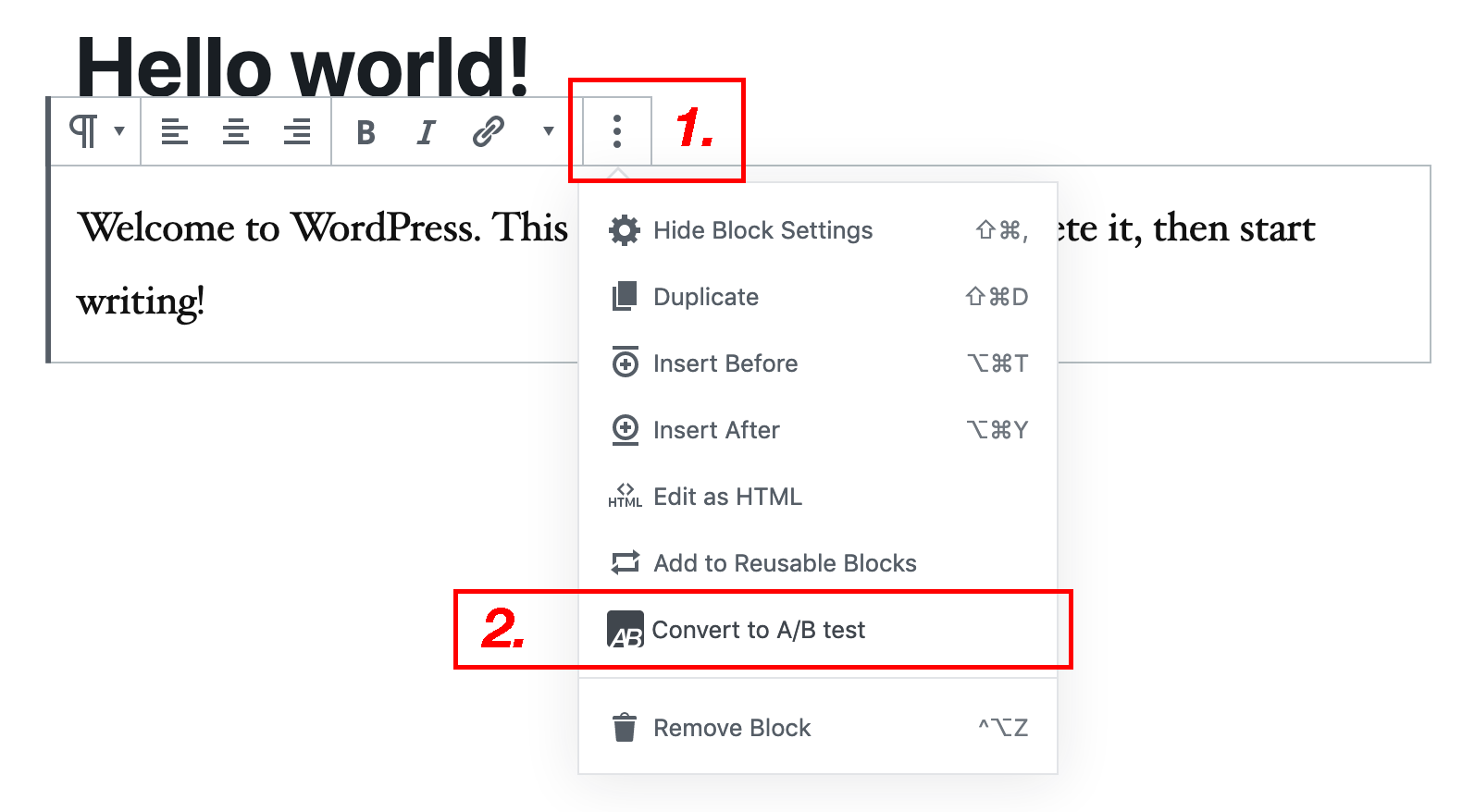Toggle italic formatting
Viewport: 1462px width, 812px height.
point(426,132)
